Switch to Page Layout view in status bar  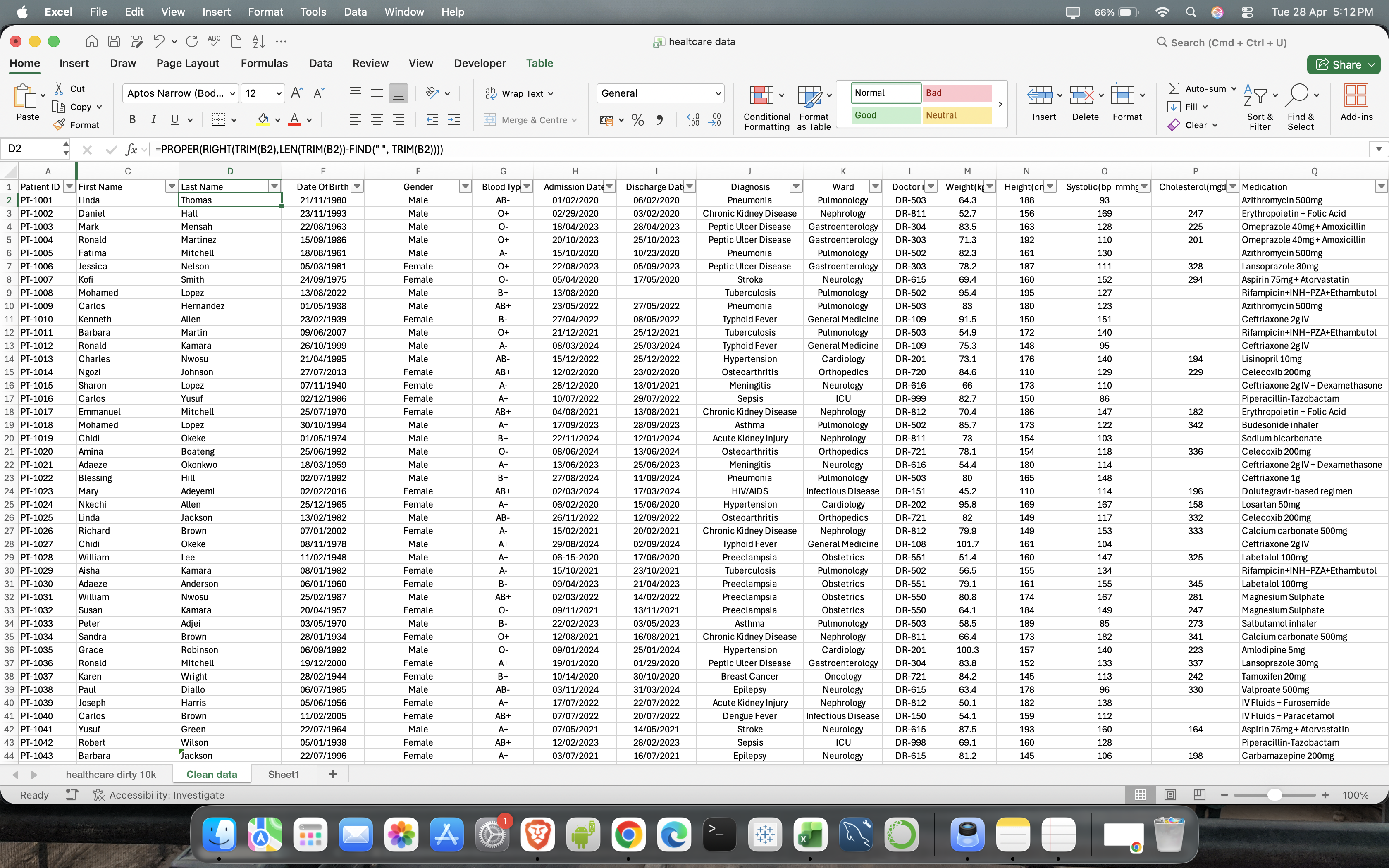(x=1170, y=795)
